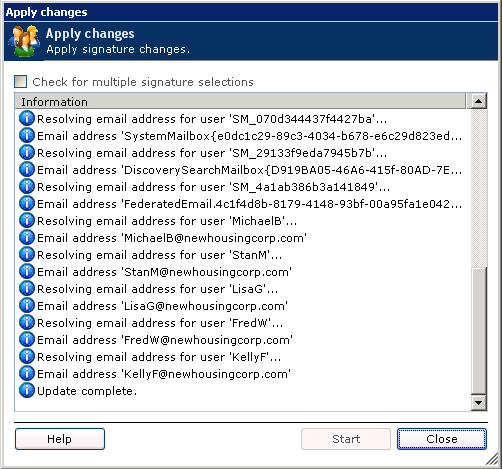
Task: Click scrollbar track above the thumb
Action: pos(479,187)
